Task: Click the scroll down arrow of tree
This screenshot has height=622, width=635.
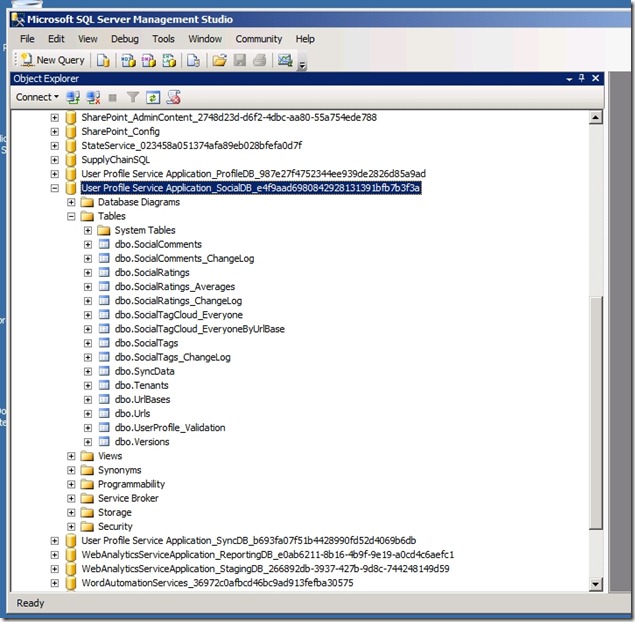Action: (x=596, y=584)
